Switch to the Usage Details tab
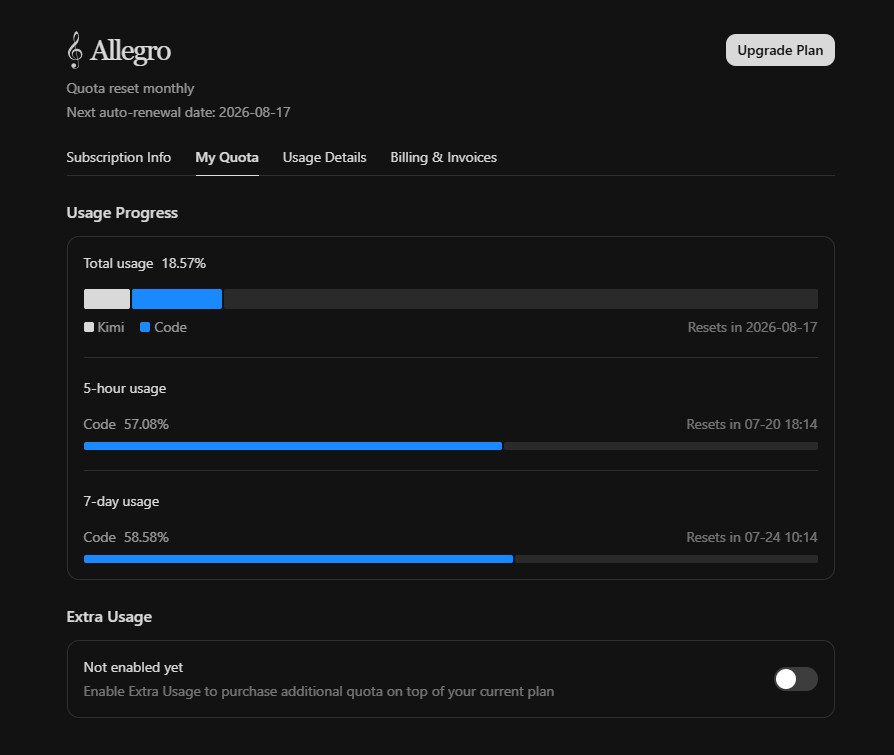Viewport: 894px width, 755px height. click(324, 157)
